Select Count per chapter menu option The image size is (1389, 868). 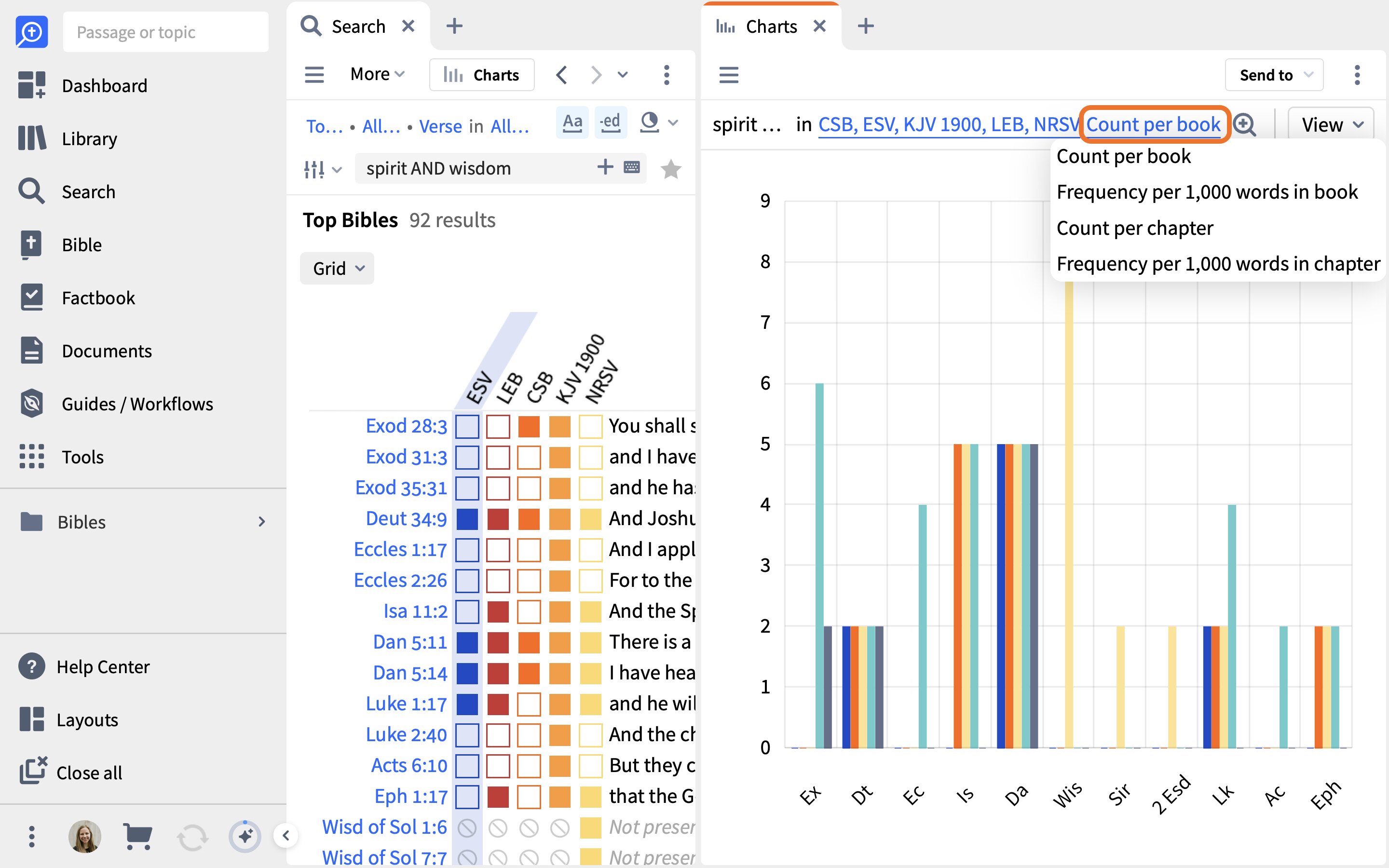click(1135, 228)
